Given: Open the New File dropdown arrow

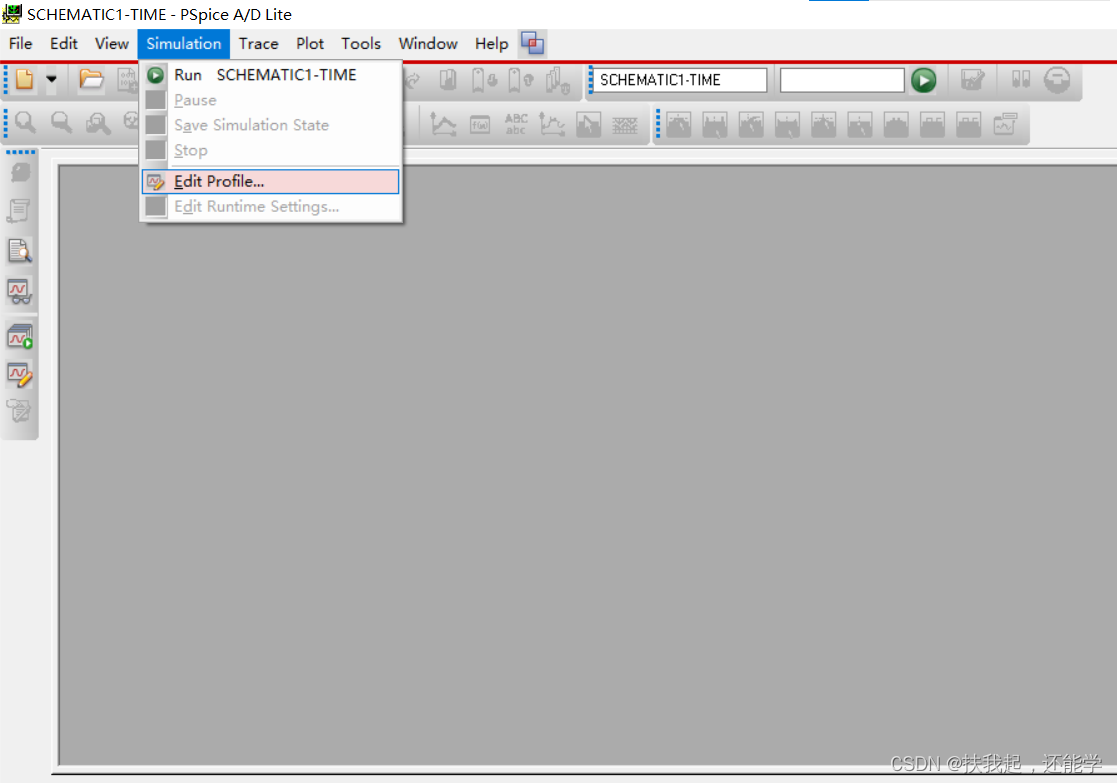Looking at the screenshot, I should point(52,79).
